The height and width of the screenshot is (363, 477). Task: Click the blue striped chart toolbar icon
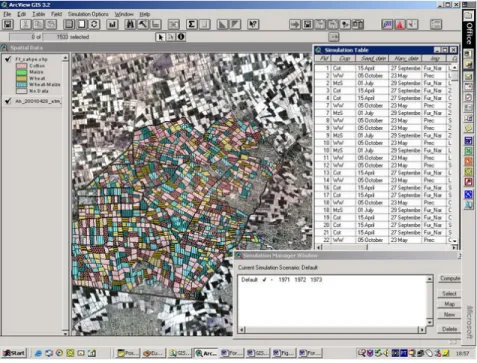[x=387, y=24]
